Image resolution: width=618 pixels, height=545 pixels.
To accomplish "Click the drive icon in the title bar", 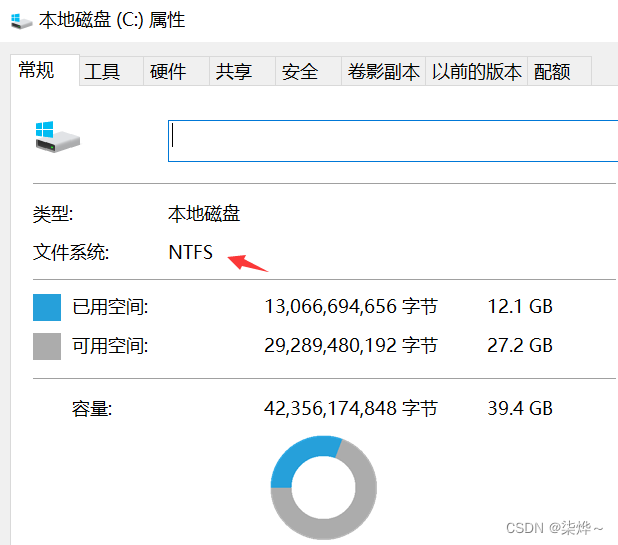I will point(18,20).
